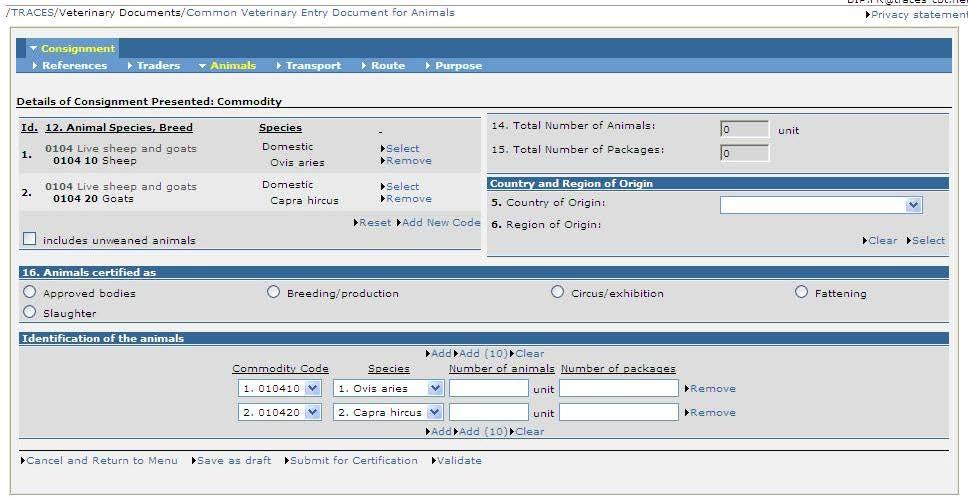Click TRACES breadcrumb link
The width and height of the screenshot is (968, 502).
point(32,12)
